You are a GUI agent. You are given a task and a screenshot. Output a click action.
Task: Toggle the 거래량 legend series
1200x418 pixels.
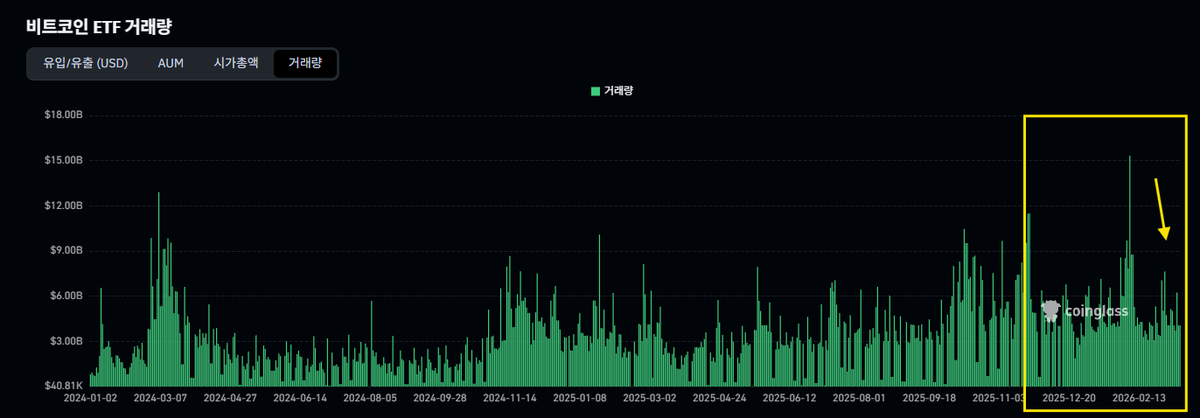(612, 91)
